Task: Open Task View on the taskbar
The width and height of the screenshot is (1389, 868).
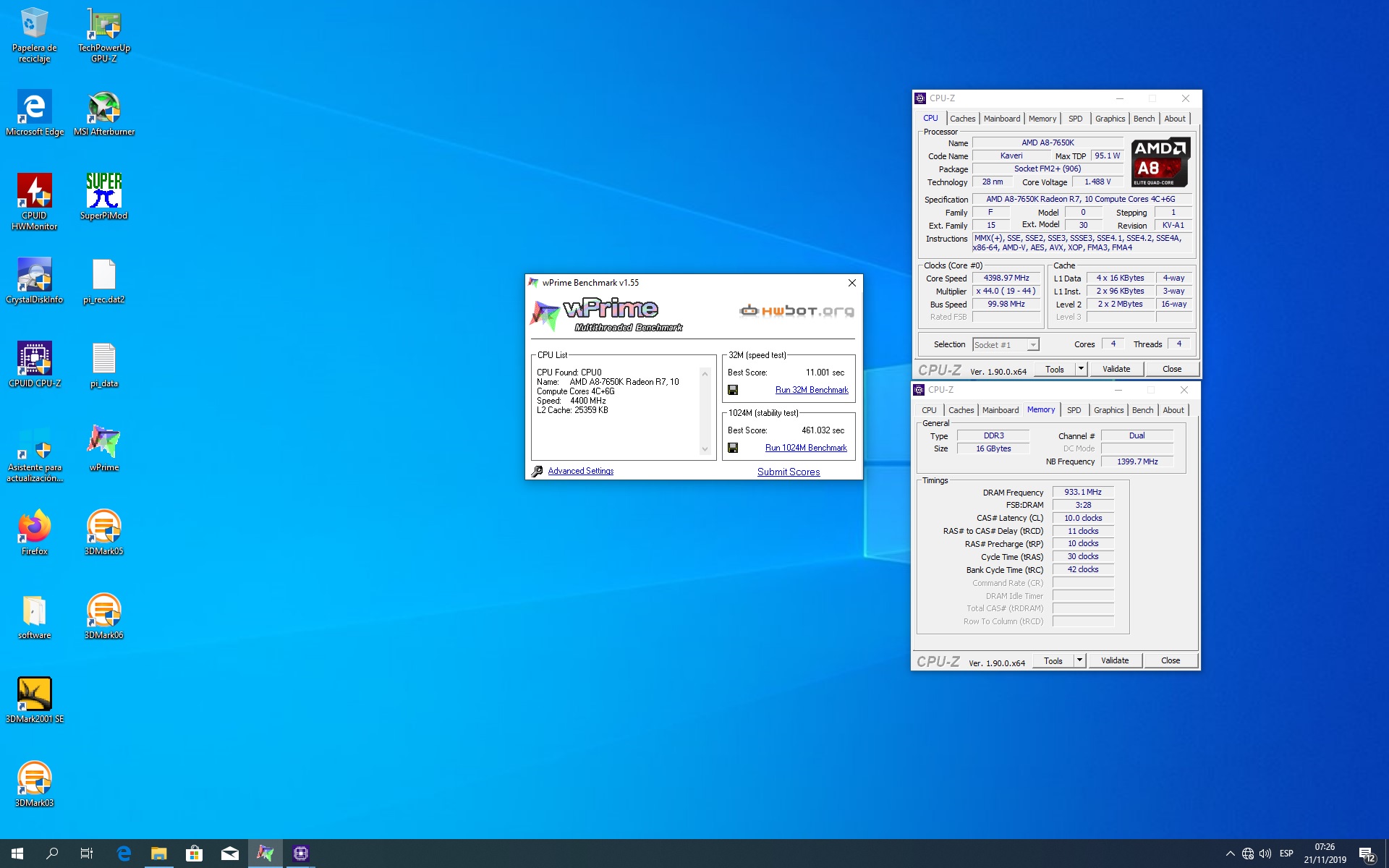Action: click(87, 854)
